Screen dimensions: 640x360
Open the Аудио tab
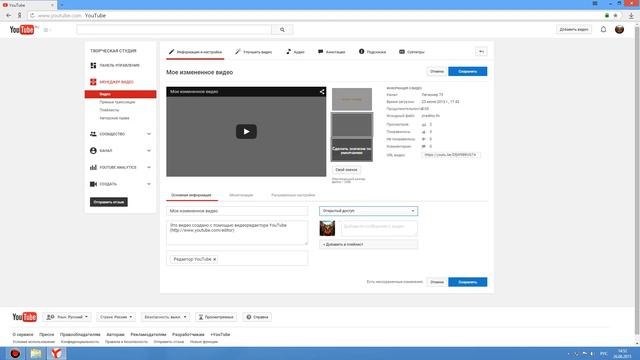(x=295, y=52)
